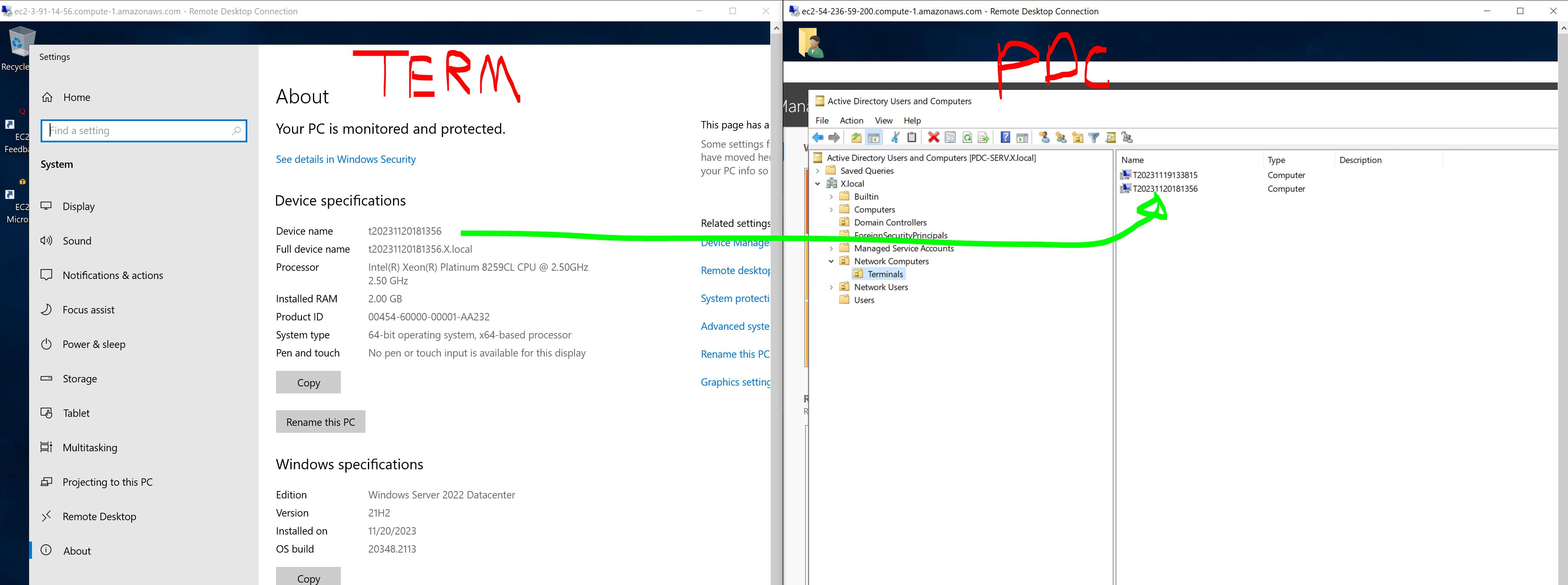Image resolution: width=1568 pixels, height=585 pixels.
Task: Click the Find objects magnifier icon
Action: coord(1110,137)
